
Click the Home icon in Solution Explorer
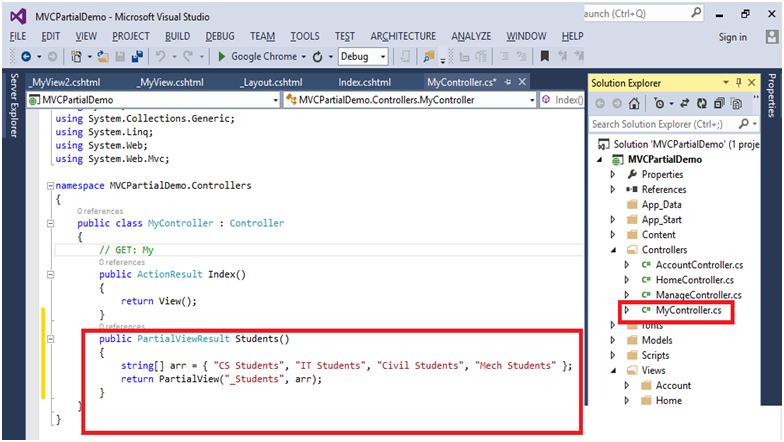634,104
